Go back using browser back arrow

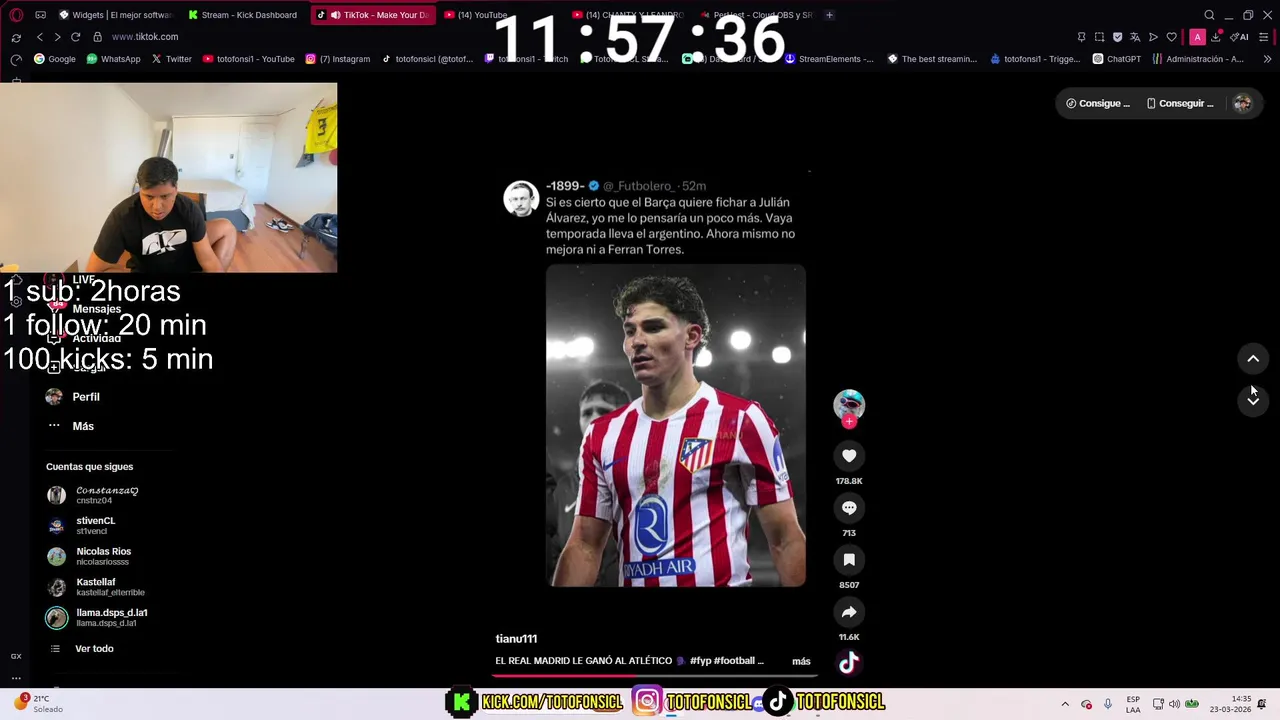coord(39,37)
